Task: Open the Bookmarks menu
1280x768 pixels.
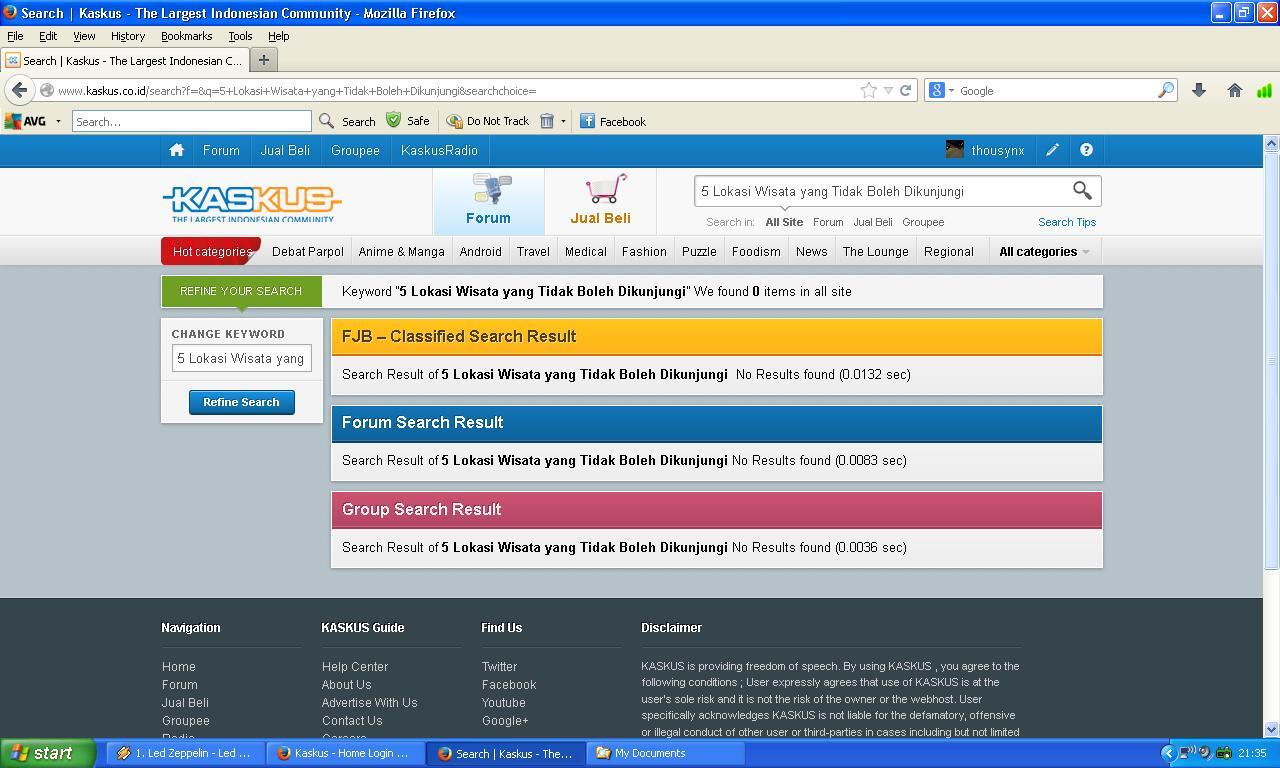Action: [x=187, y=36]
